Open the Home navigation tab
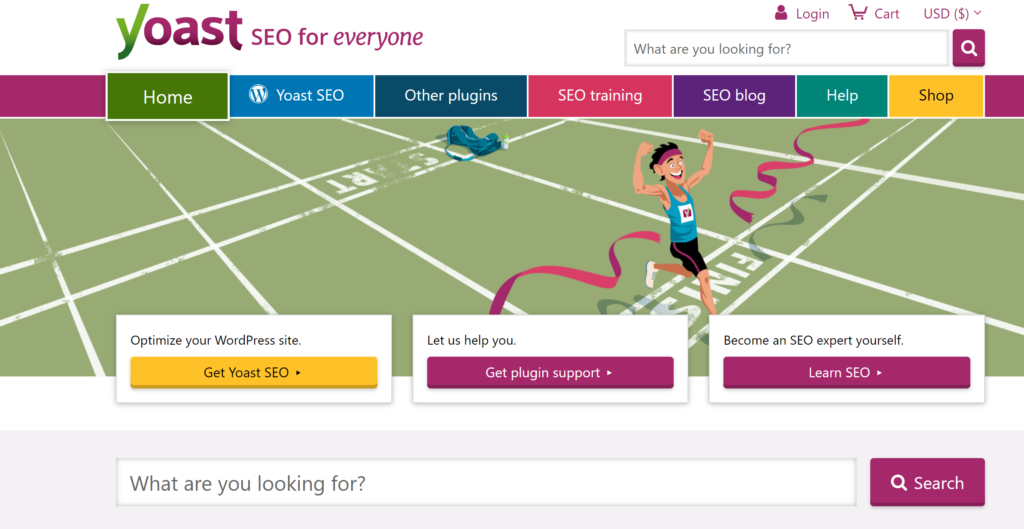The height and width of the screenshot is (529, 1024). (168, 97)
